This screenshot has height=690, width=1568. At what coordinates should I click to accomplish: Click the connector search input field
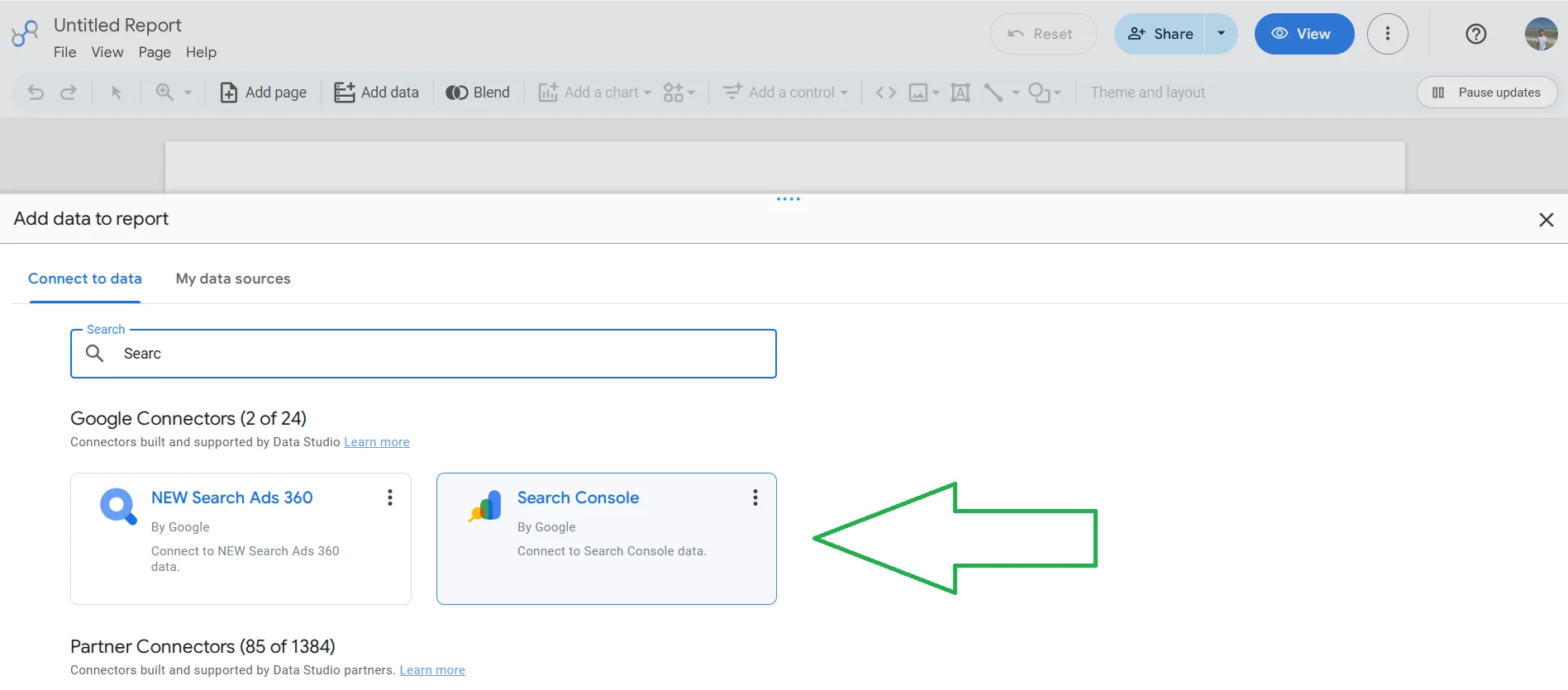423,354
